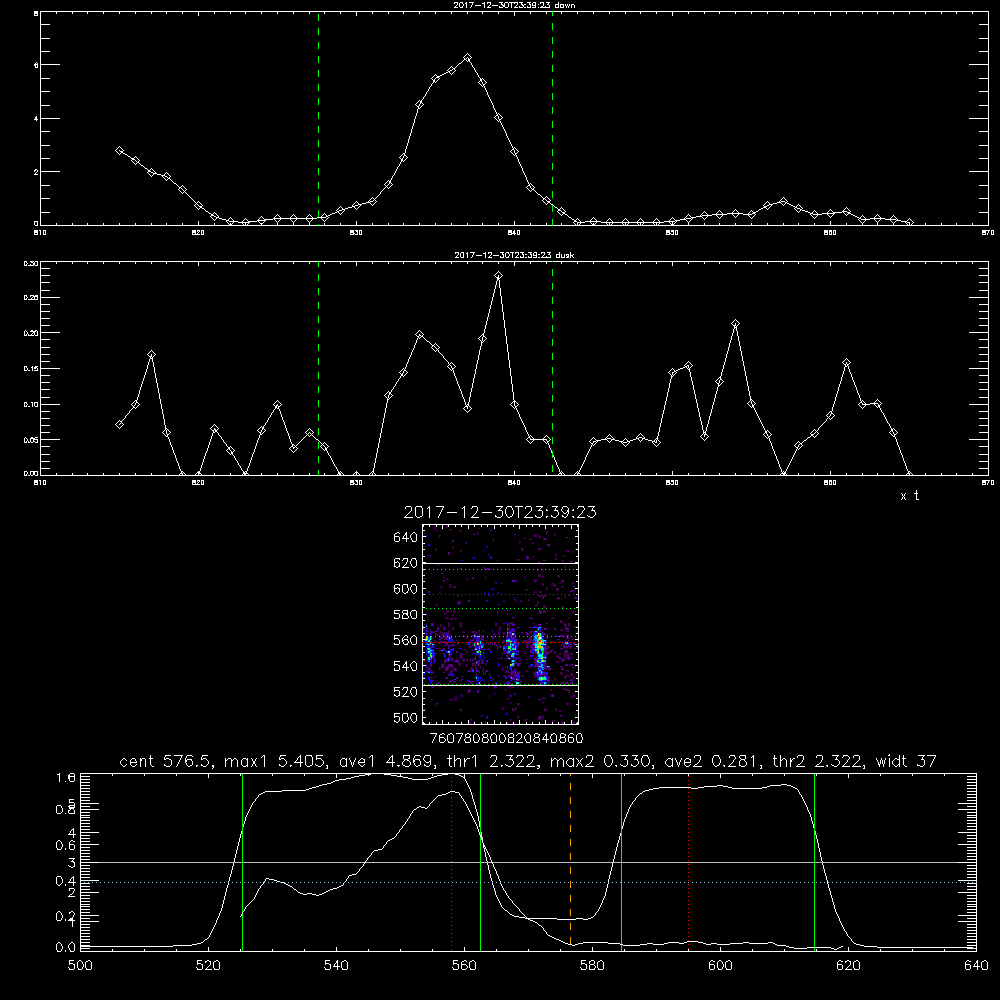The height and width of the screenshot is (1000, 1000).
Task: Click the "x t" label below the dusk plot
Action: pyautogui.click(x=909, y=496)
